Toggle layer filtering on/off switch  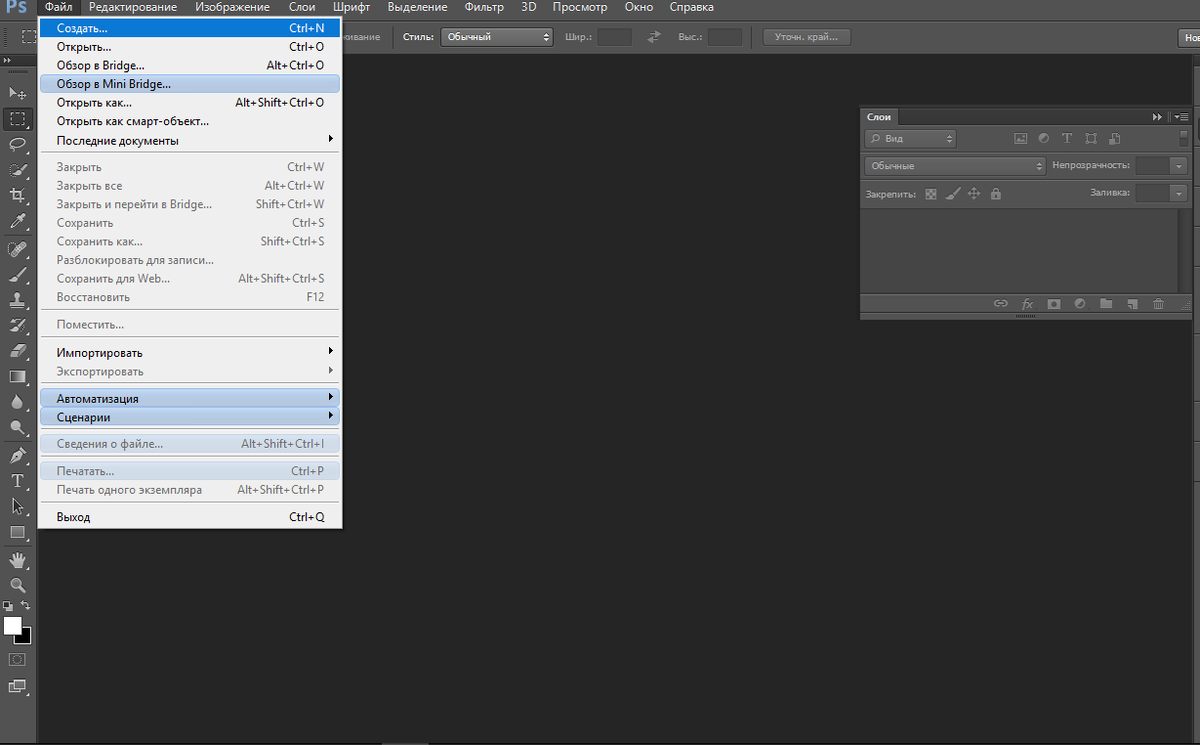[1184, 139]
